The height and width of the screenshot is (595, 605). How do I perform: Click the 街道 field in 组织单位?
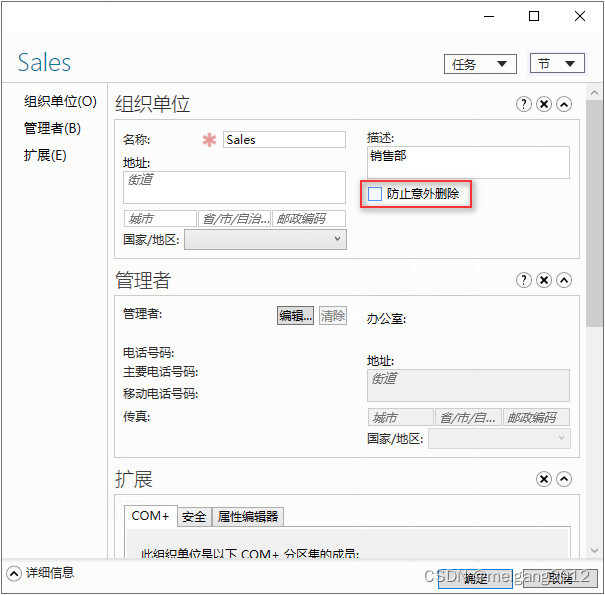pyautogui.click(x=234, y=188)
